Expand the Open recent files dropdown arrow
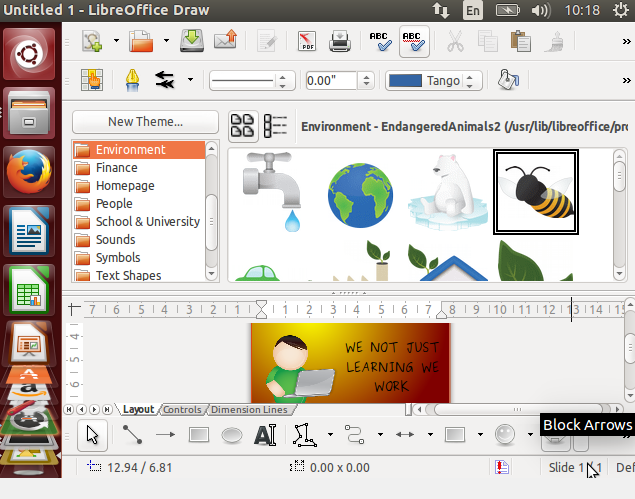 coord(166,41)
